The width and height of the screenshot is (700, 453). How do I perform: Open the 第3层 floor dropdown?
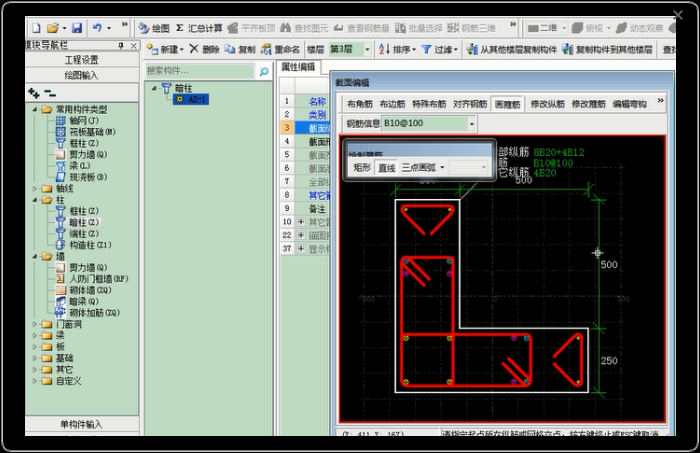coord(367,49)
